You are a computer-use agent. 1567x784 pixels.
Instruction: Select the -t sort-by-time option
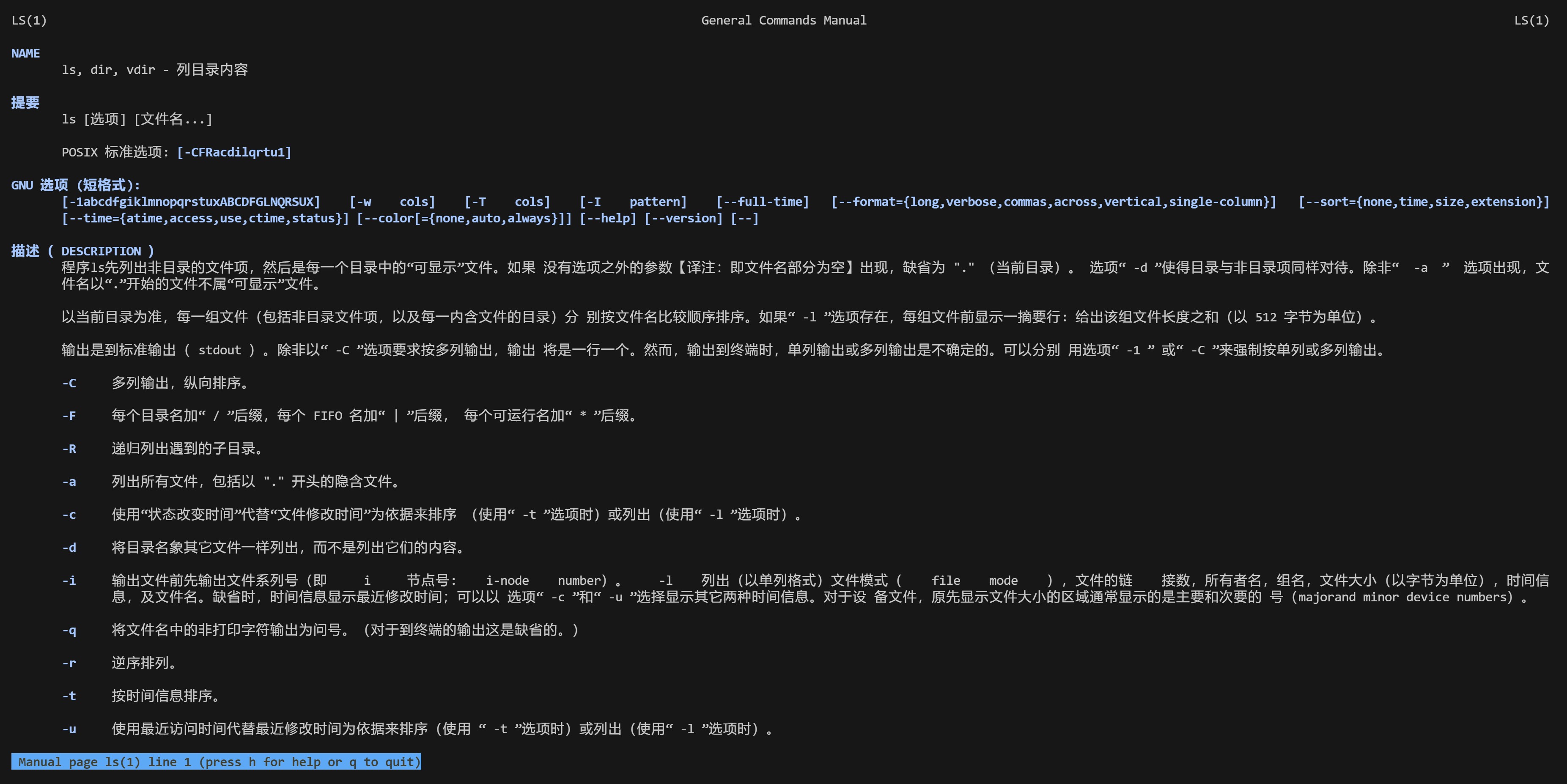pyautogui.click(x=69, y=696)
